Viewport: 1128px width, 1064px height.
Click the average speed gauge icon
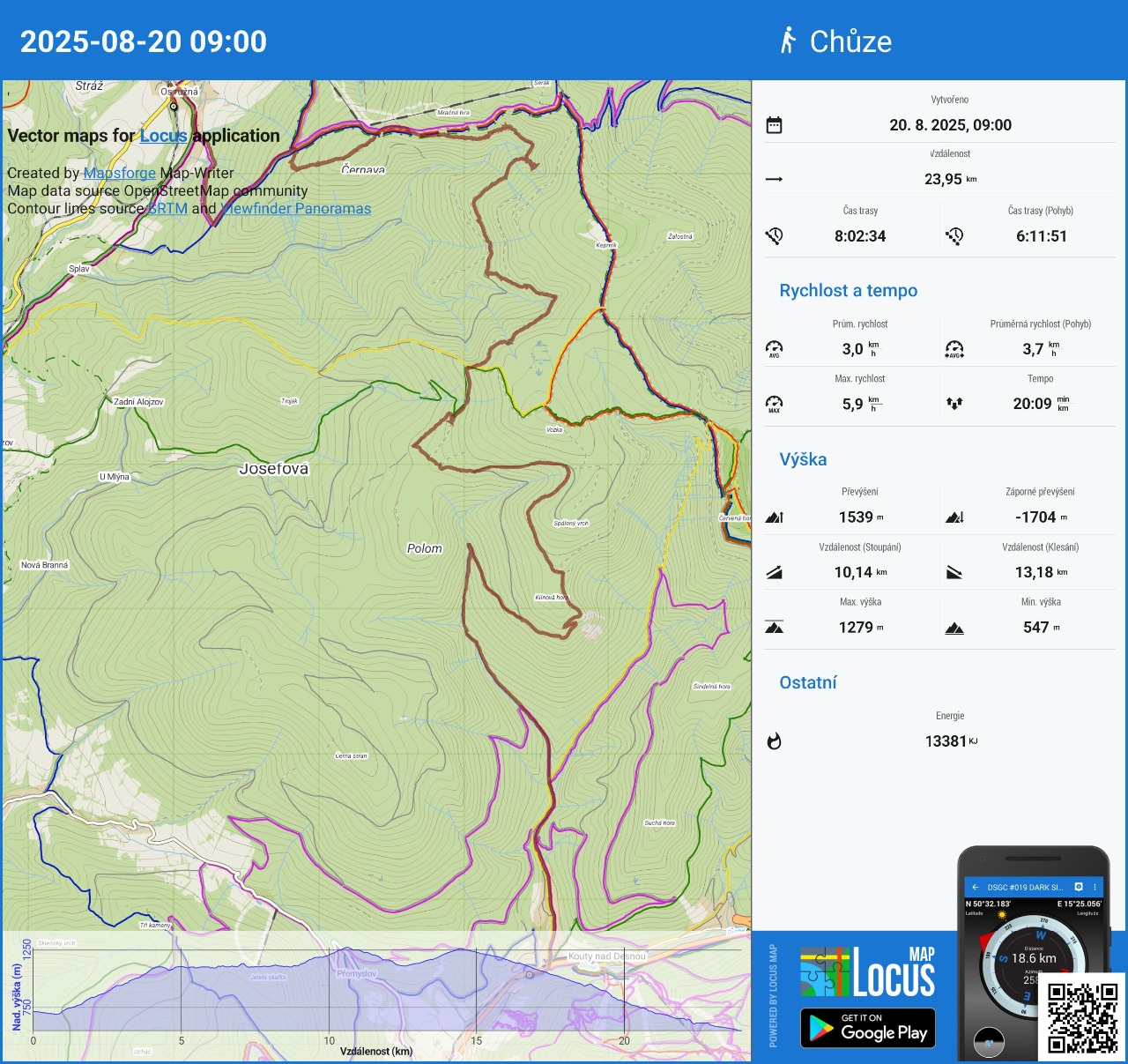pos(774,349)
